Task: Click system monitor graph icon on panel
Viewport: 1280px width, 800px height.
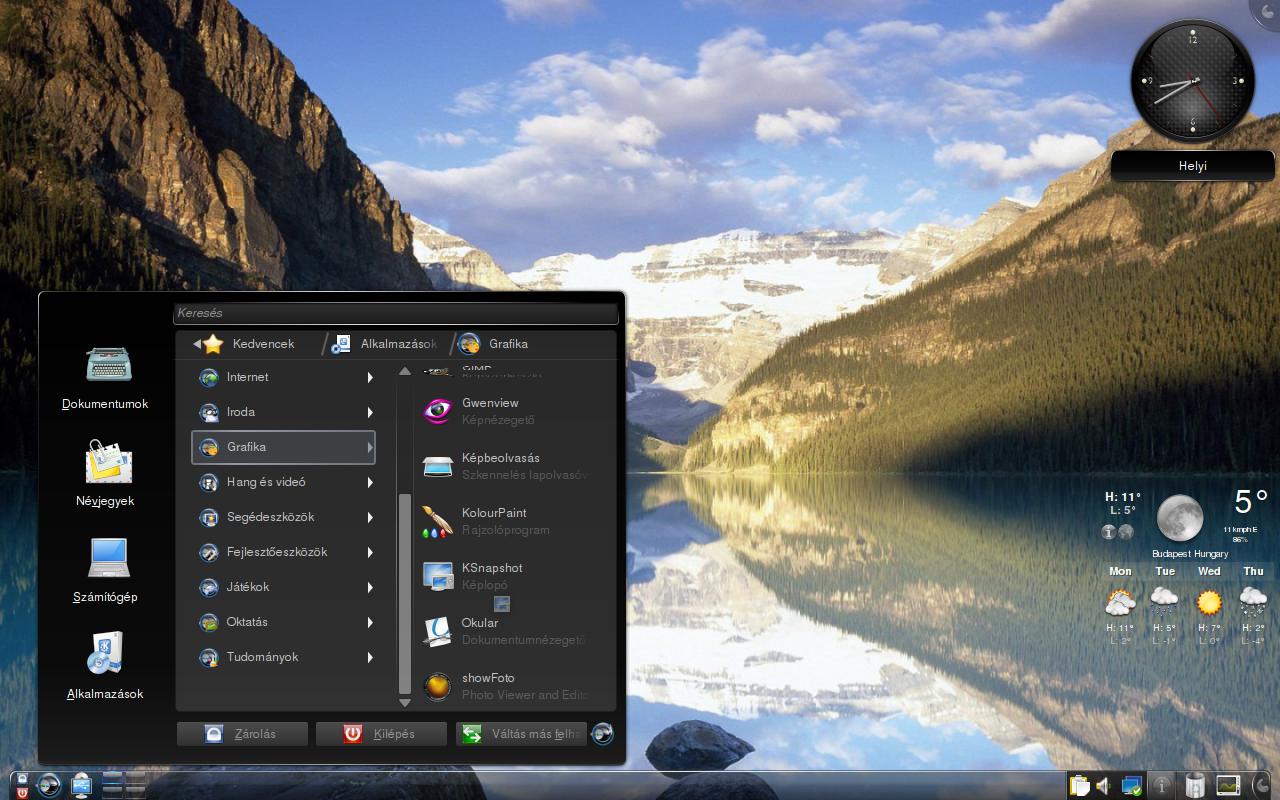Action: pyautogui.click(x=1228, y=785)
